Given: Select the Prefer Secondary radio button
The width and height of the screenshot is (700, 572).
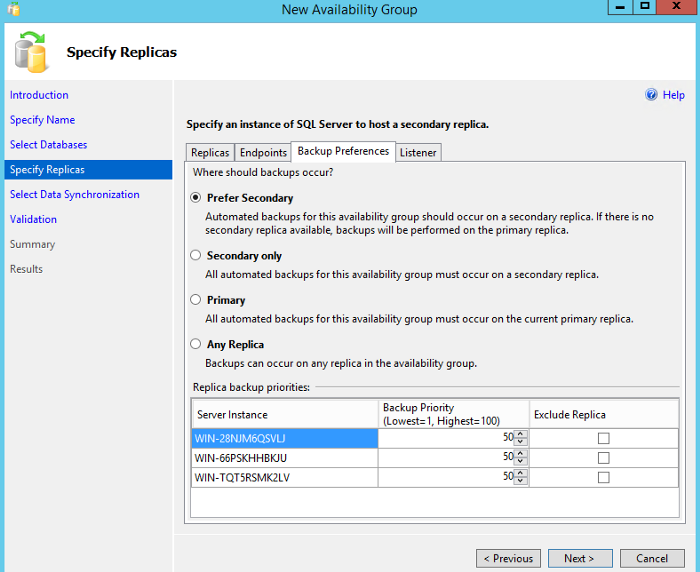Looking at the screenshot, I should [x=196, y=197].
